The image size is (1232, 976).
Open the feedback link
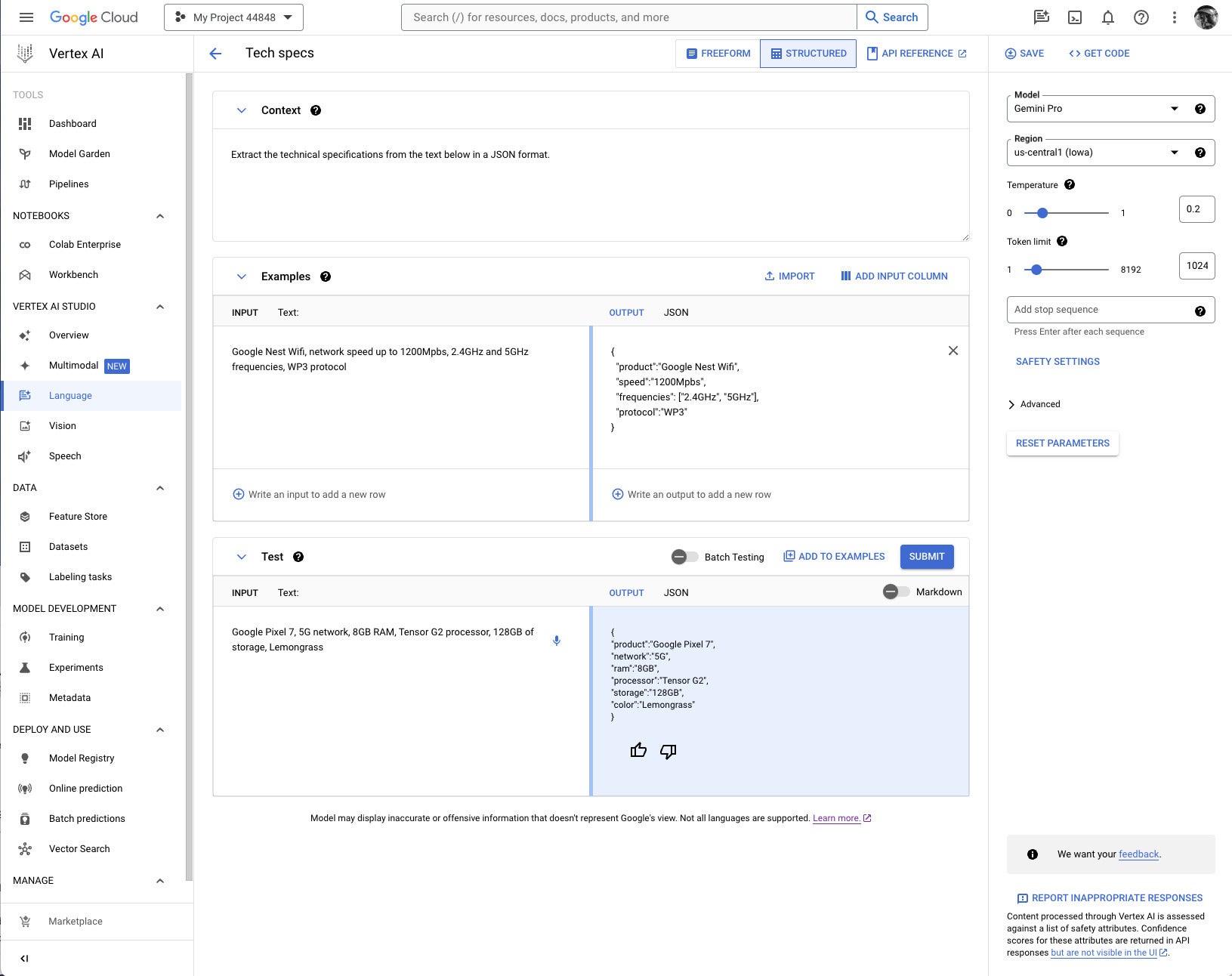tap(1138, 854)
